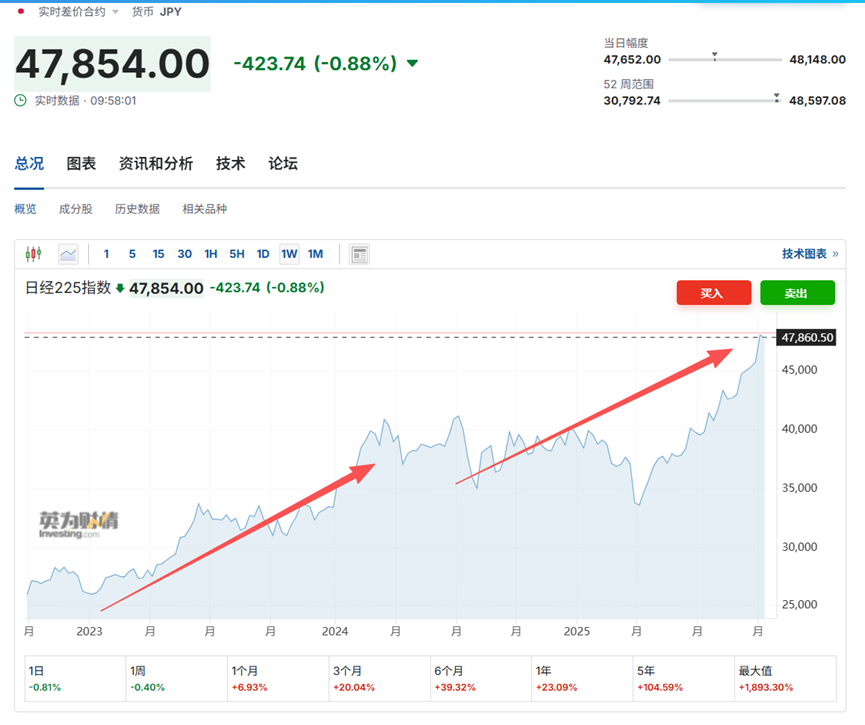The height and width of the screenshot is (725, 865).
Task: Click the red 买入 button
Action: (x=713, y=293)
